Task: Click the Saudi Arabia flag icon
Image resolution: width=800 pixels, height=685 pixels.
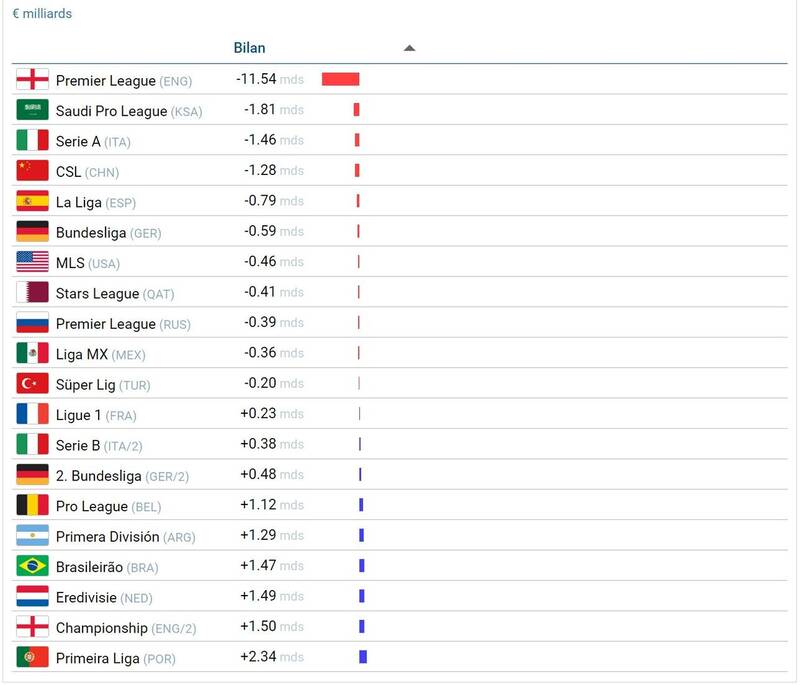Action: 32,111
